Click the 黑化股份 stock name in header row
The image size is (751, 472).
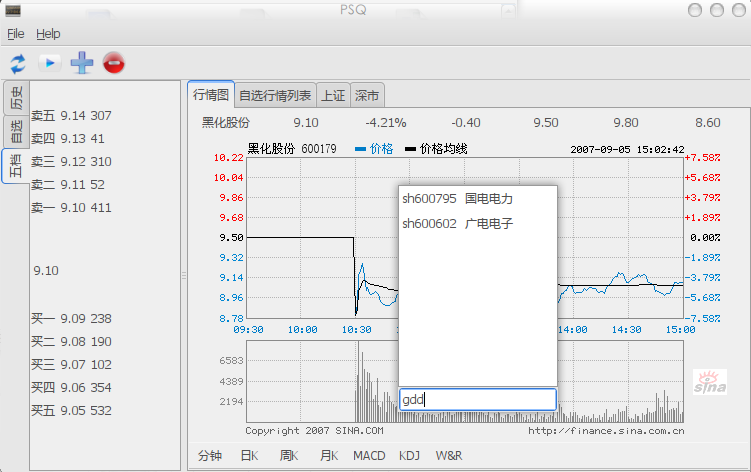226,123
